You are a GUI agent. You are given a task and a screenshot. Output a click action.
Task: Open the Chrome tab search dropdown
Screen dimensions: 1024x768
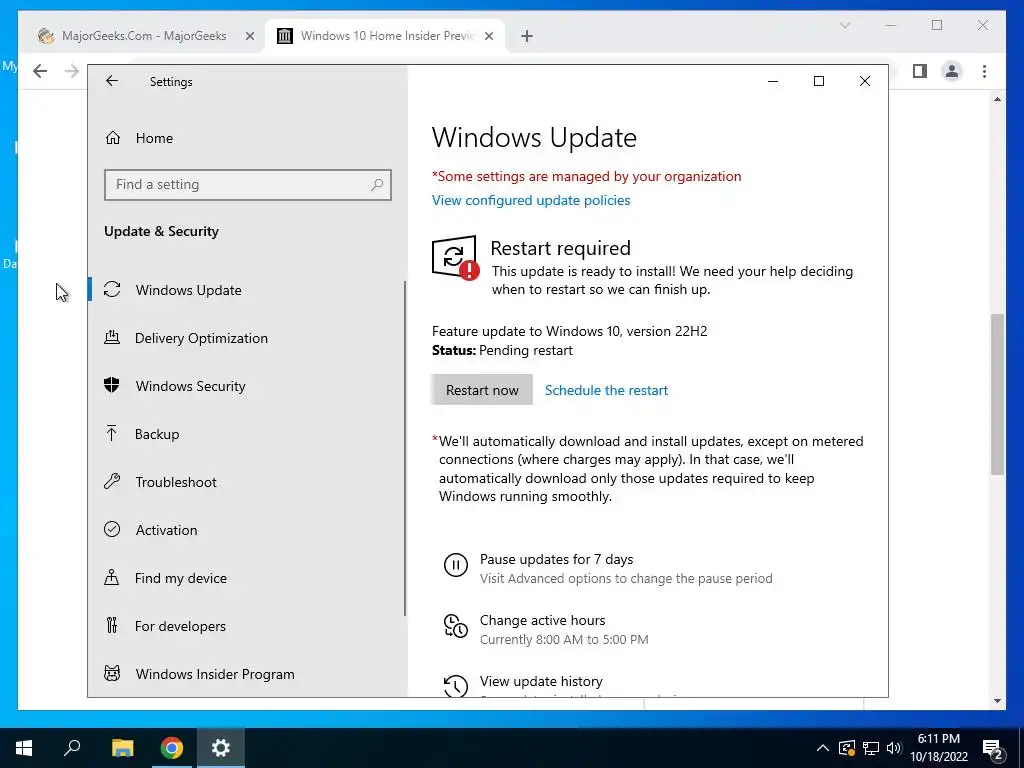(x=844, y=25)
